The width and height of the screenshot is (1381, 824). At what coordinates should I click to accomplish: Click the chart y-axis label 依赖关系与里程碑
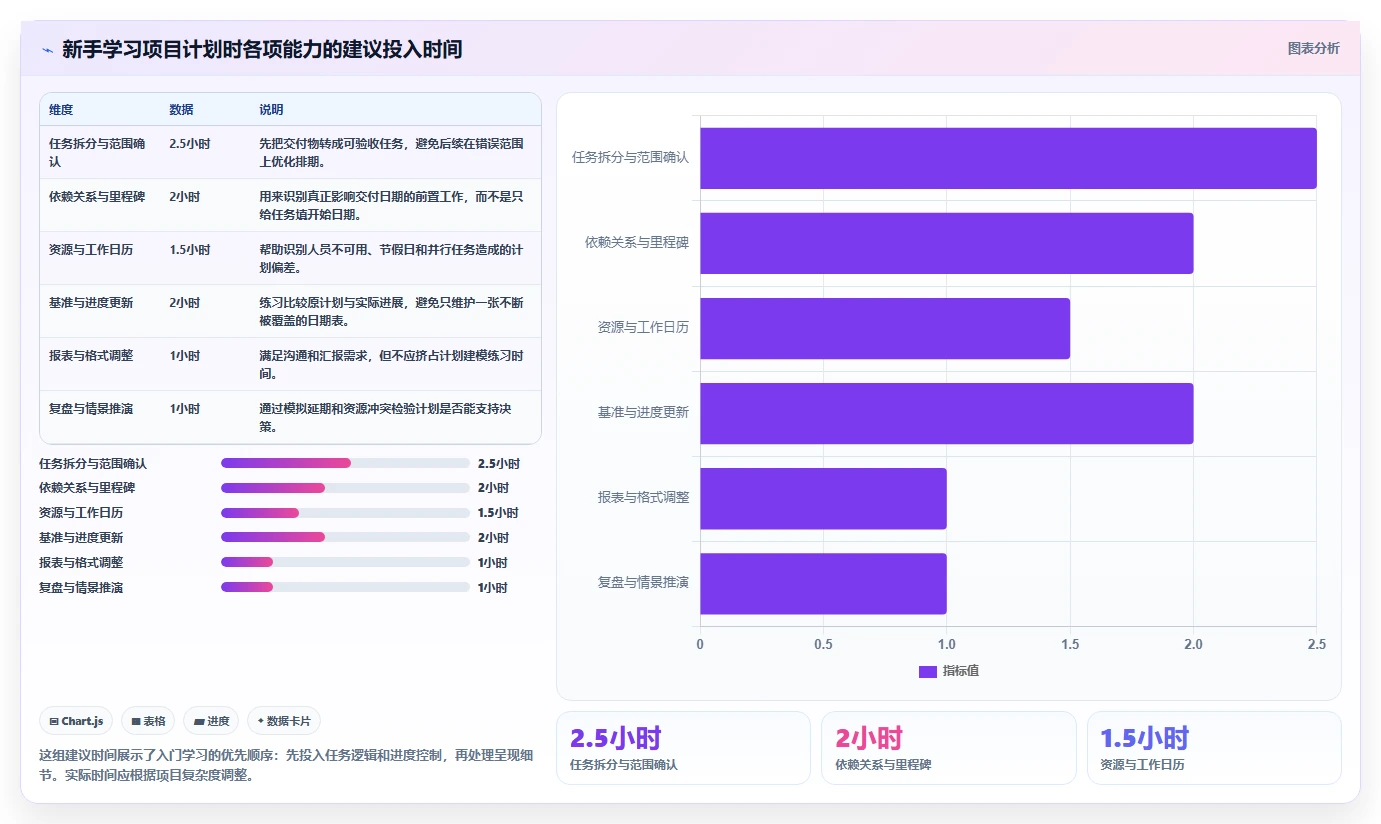(x=637, y=242)
